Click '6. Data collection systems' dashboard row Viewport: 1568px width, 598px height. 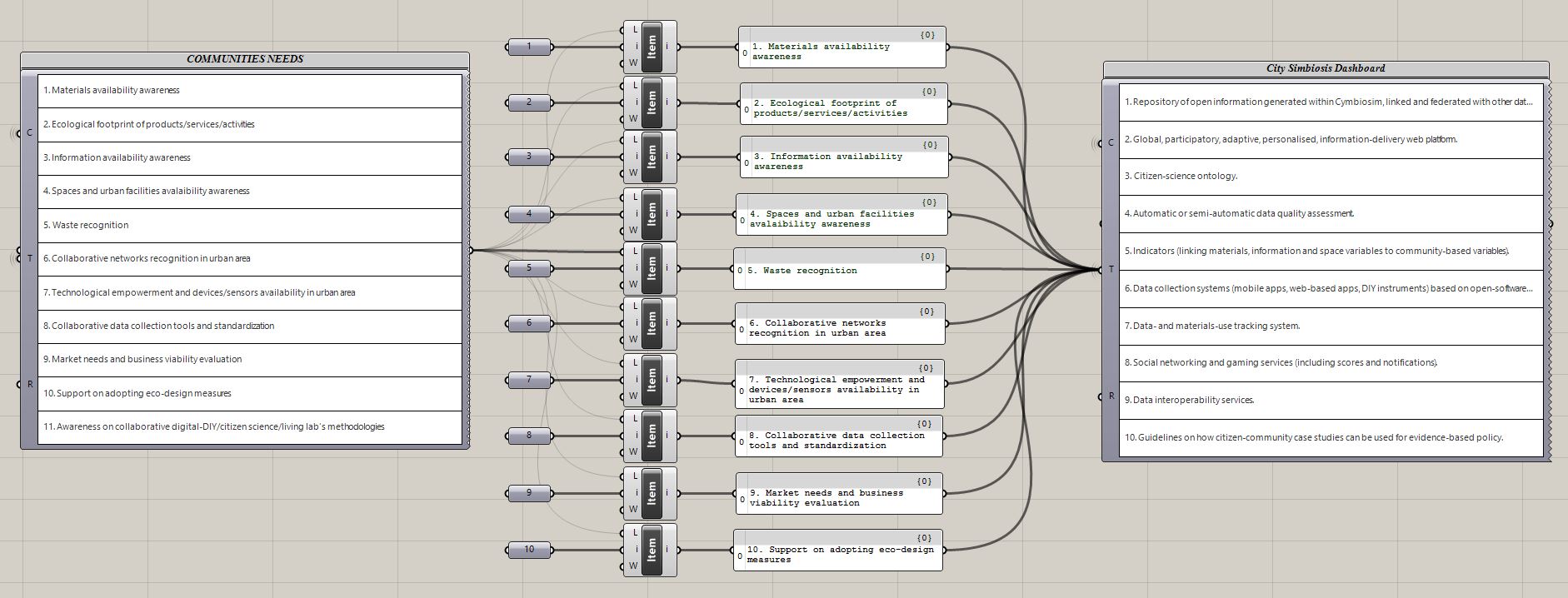pos(1331,289)
